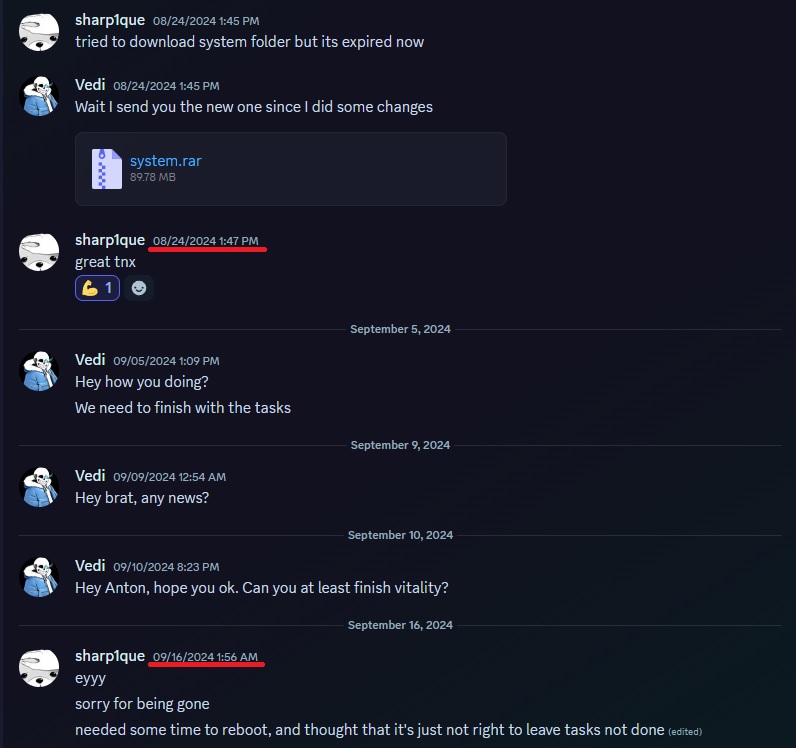Click the system.rar attachment card
Image resolution: width=796 pixels, height=748 pixels.
(x=291, y=169)
